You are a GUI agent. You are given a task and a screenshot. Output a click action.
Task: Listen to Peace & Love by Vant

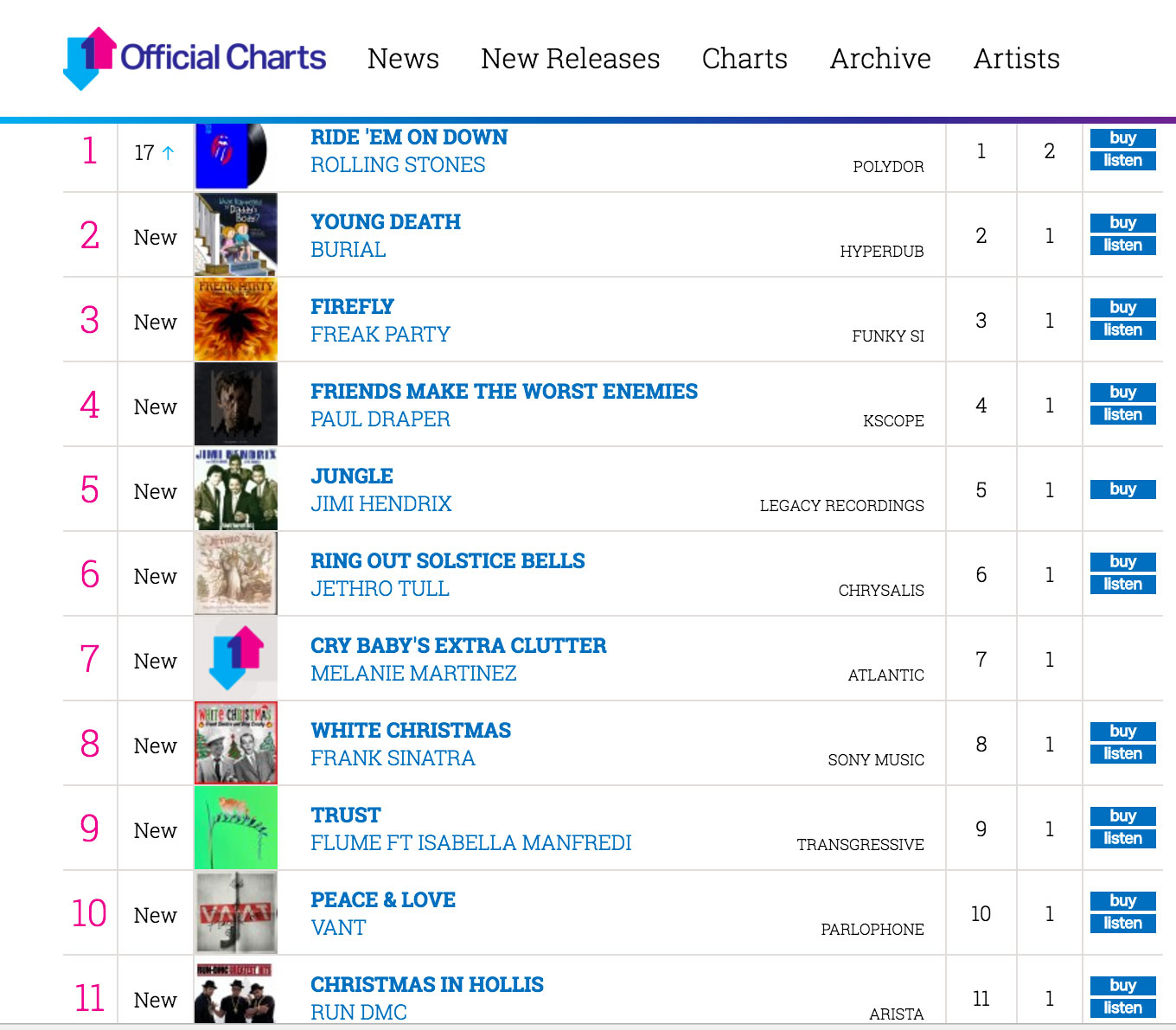point(1122,924)
